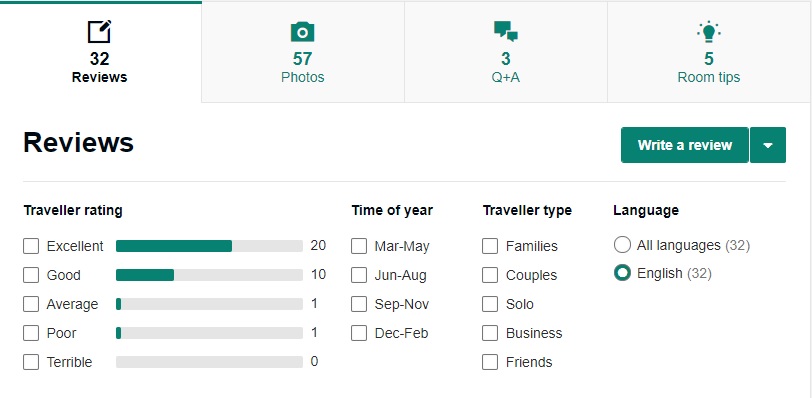Select the English language radio button
The height and width of the screenshot is (398, 812).
click(622, 273)
